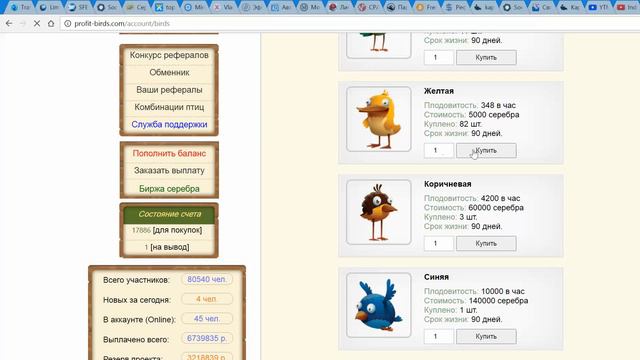Click the '140000 серебра' cost value

tap(498, 301)
